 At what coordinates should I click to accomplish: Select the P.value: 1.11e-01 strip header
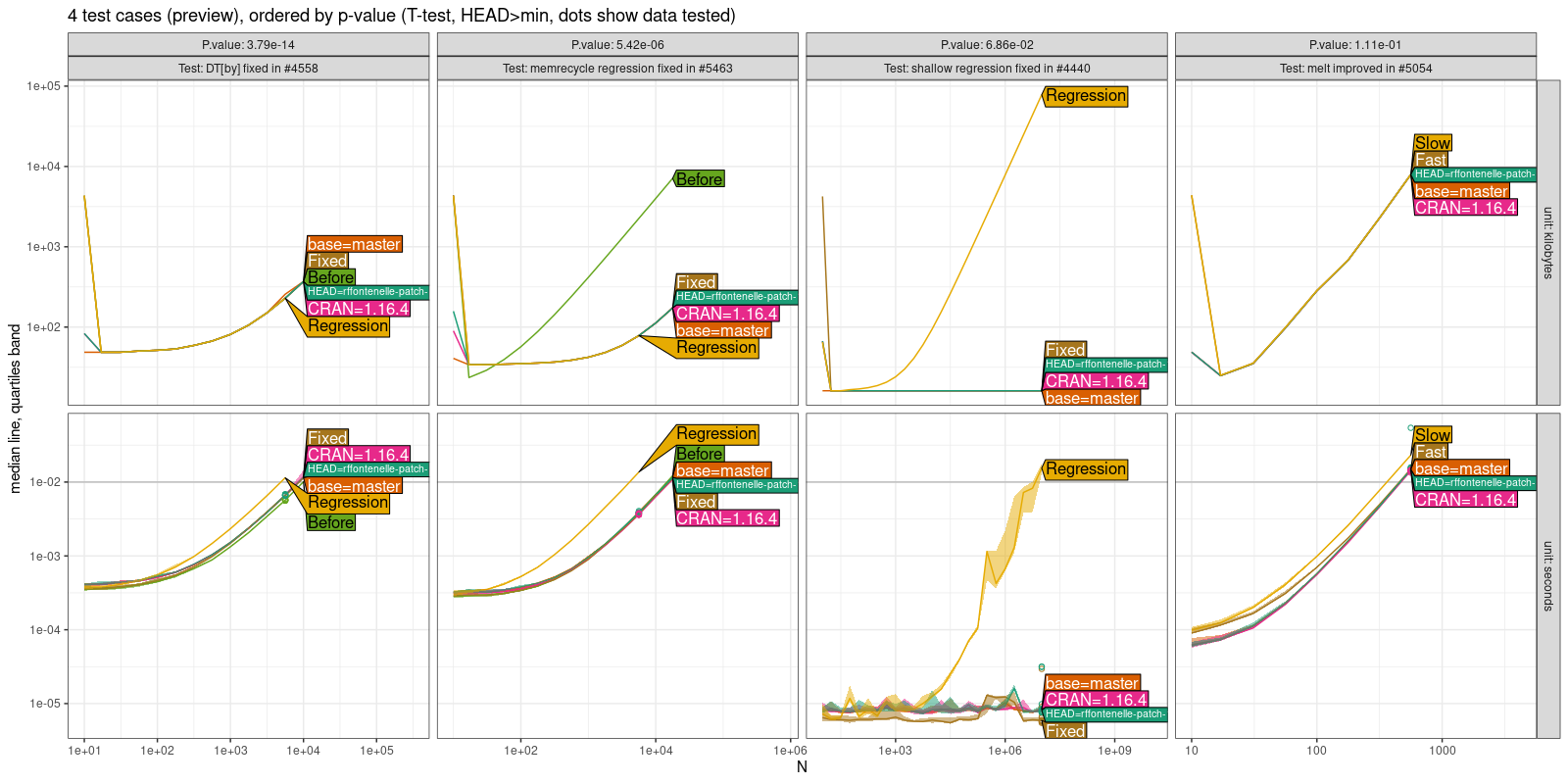[1355, 44]
